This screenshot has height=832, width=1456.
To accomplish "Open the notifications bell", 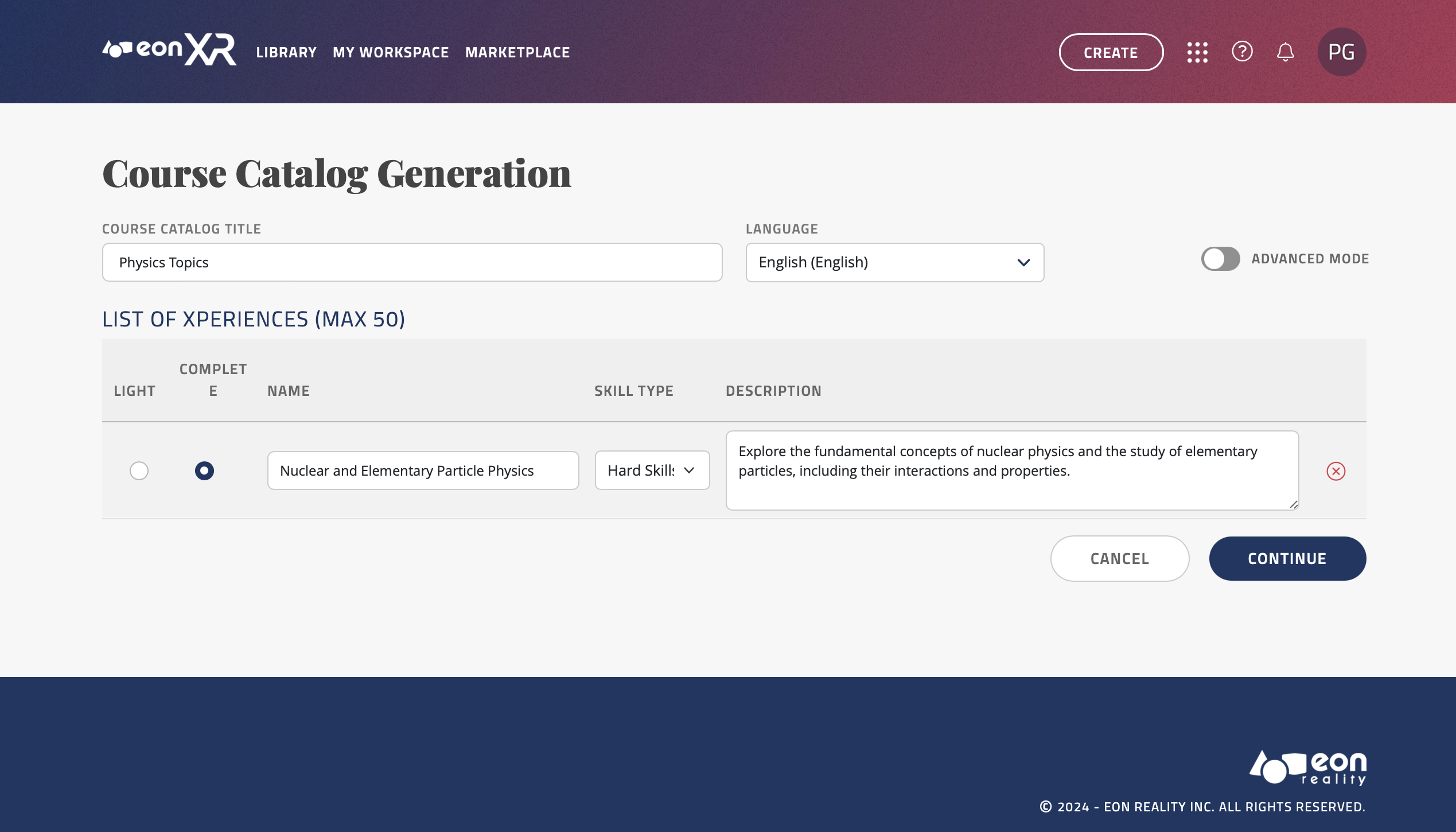I will pyautogui.click(x=1285, y=52).
